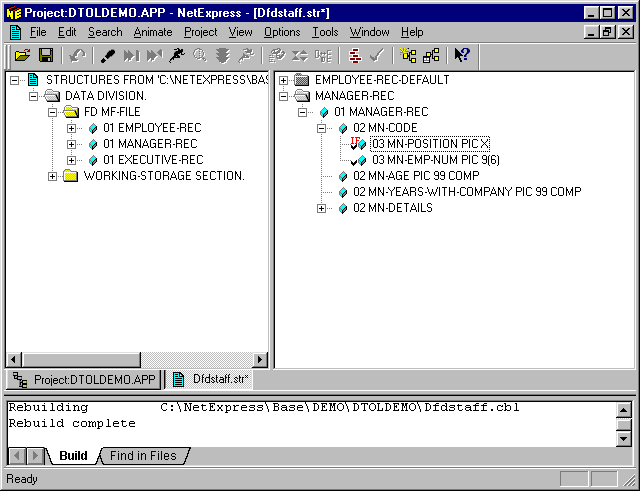Click the right-pointing output tab scroll arrow
This screenshot has width=640, height=491.
click(35, 455)
